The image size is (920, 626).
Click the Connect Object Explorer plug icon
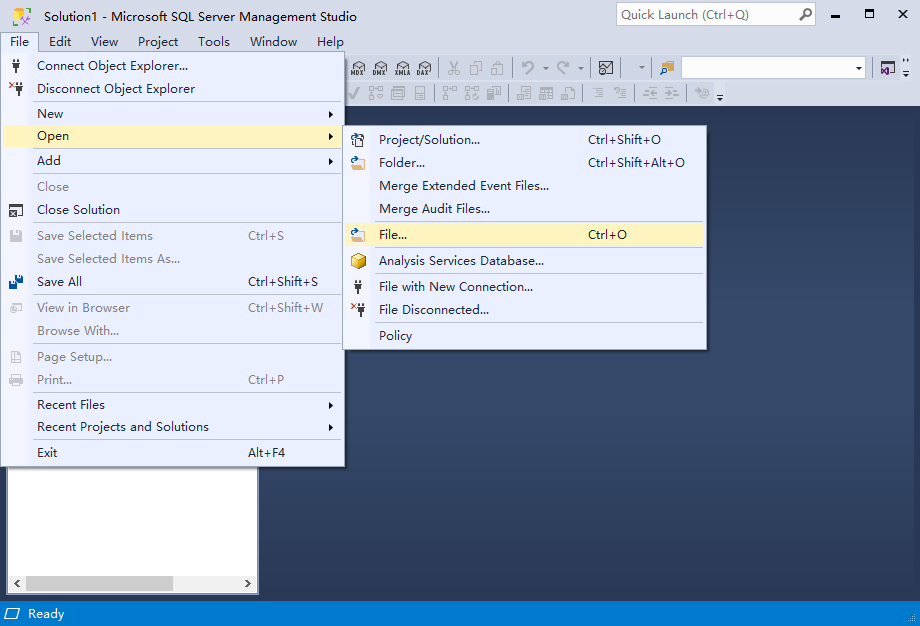[x=16, y=66]
